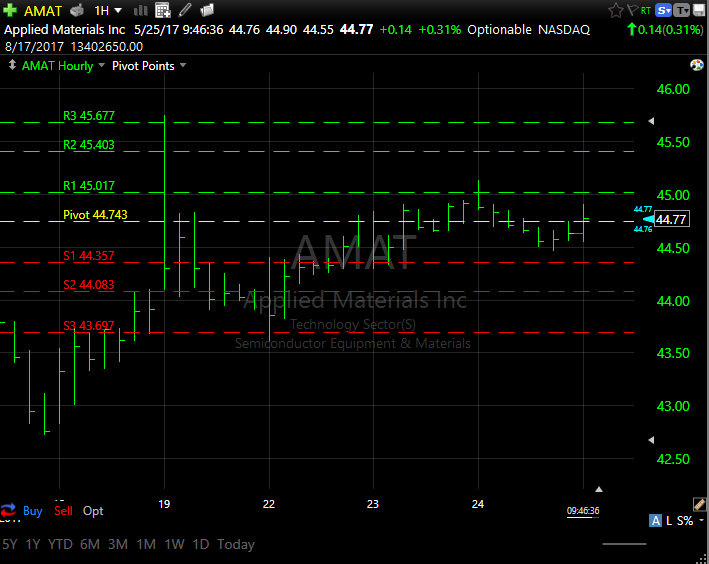This screenshot has height=564, width=709.
Task: Click the S3 43.697 support label
Action: [89, 326]
